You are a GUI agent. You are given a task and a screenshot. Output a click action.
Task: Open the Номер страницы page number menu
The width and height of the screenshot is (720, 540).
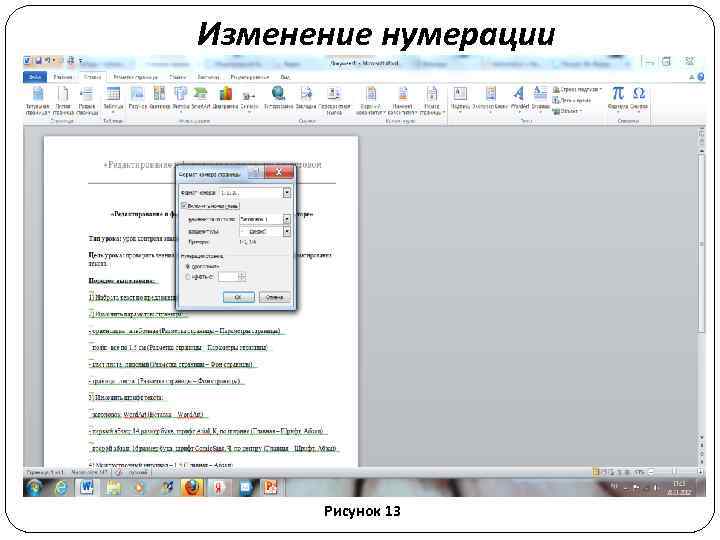tap(432, 100)
